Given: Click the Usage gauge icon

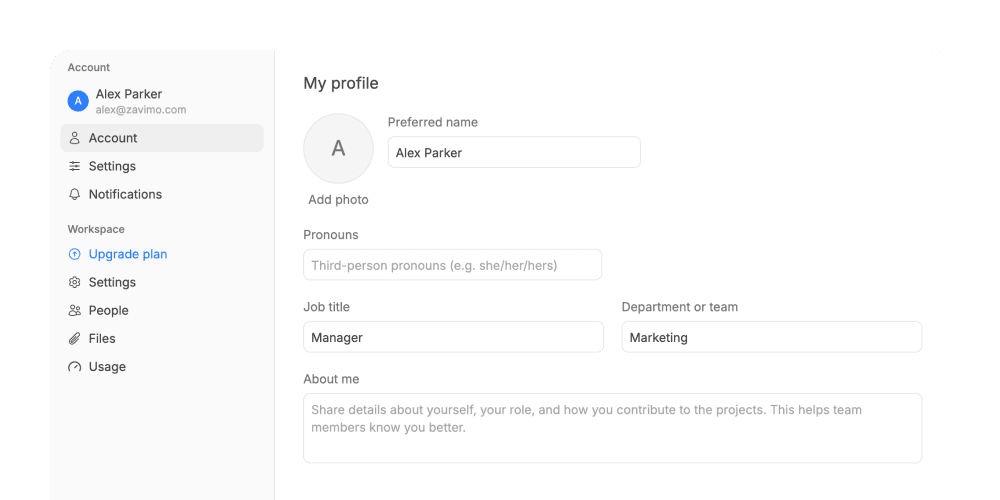Looking at the screenshot, I should point(75,366).
